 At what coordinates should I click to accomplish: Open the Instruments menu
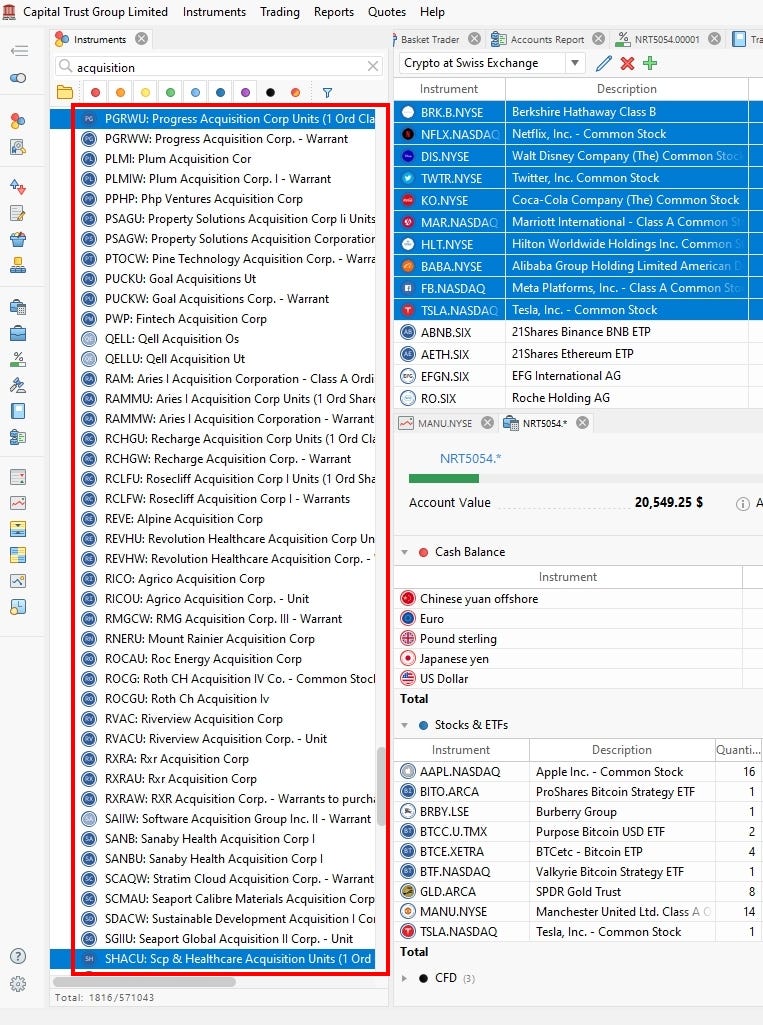(x=214, y=12)
